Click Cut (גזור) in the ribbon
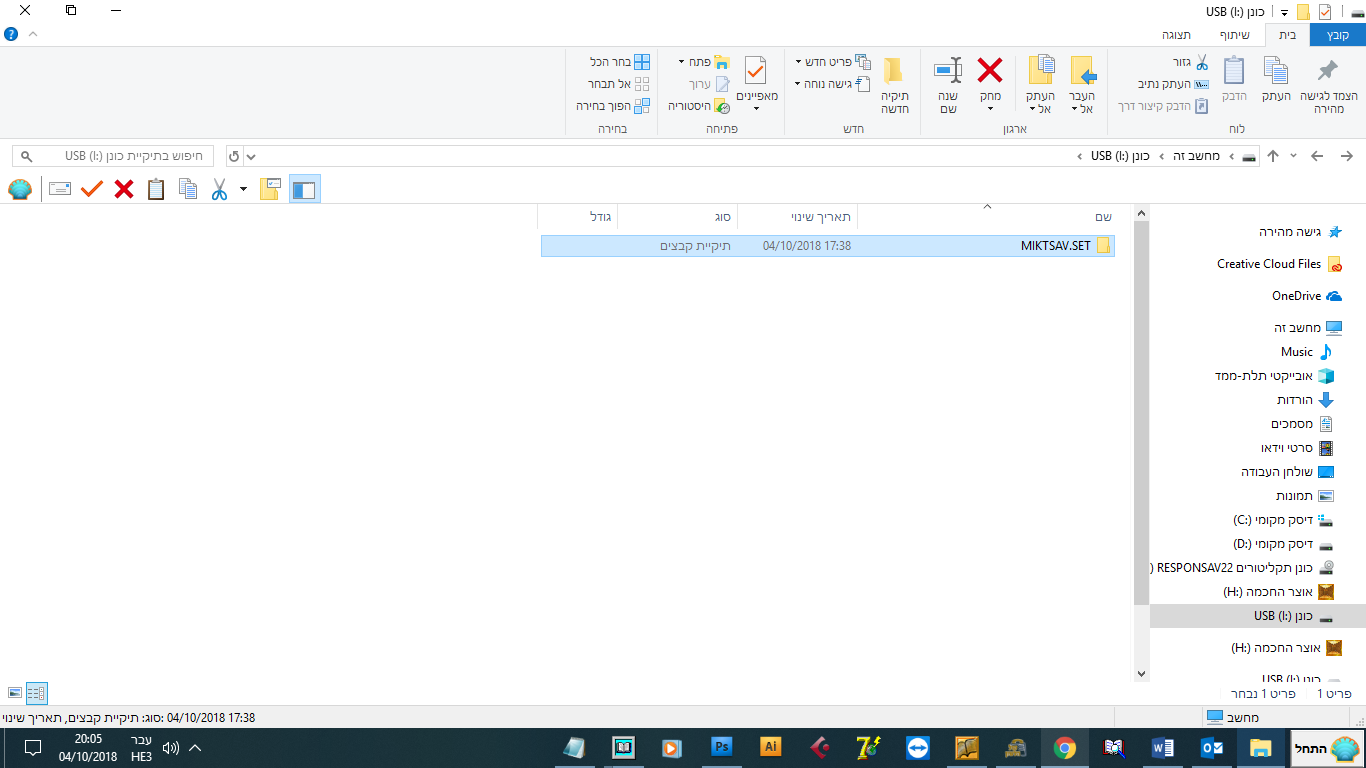Screen dimensions: 1366x768 [1191, 62]
